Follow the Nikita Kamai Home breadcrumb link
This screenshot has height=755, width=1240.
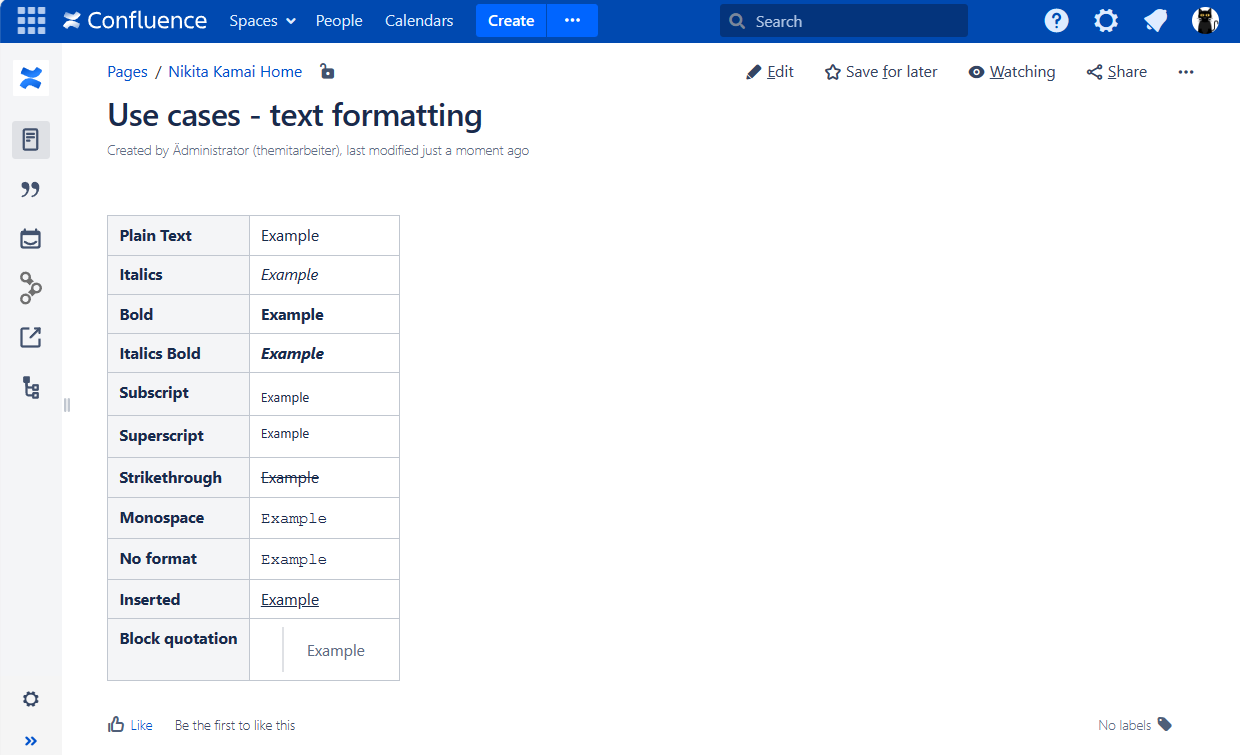[x=235, y=72]
